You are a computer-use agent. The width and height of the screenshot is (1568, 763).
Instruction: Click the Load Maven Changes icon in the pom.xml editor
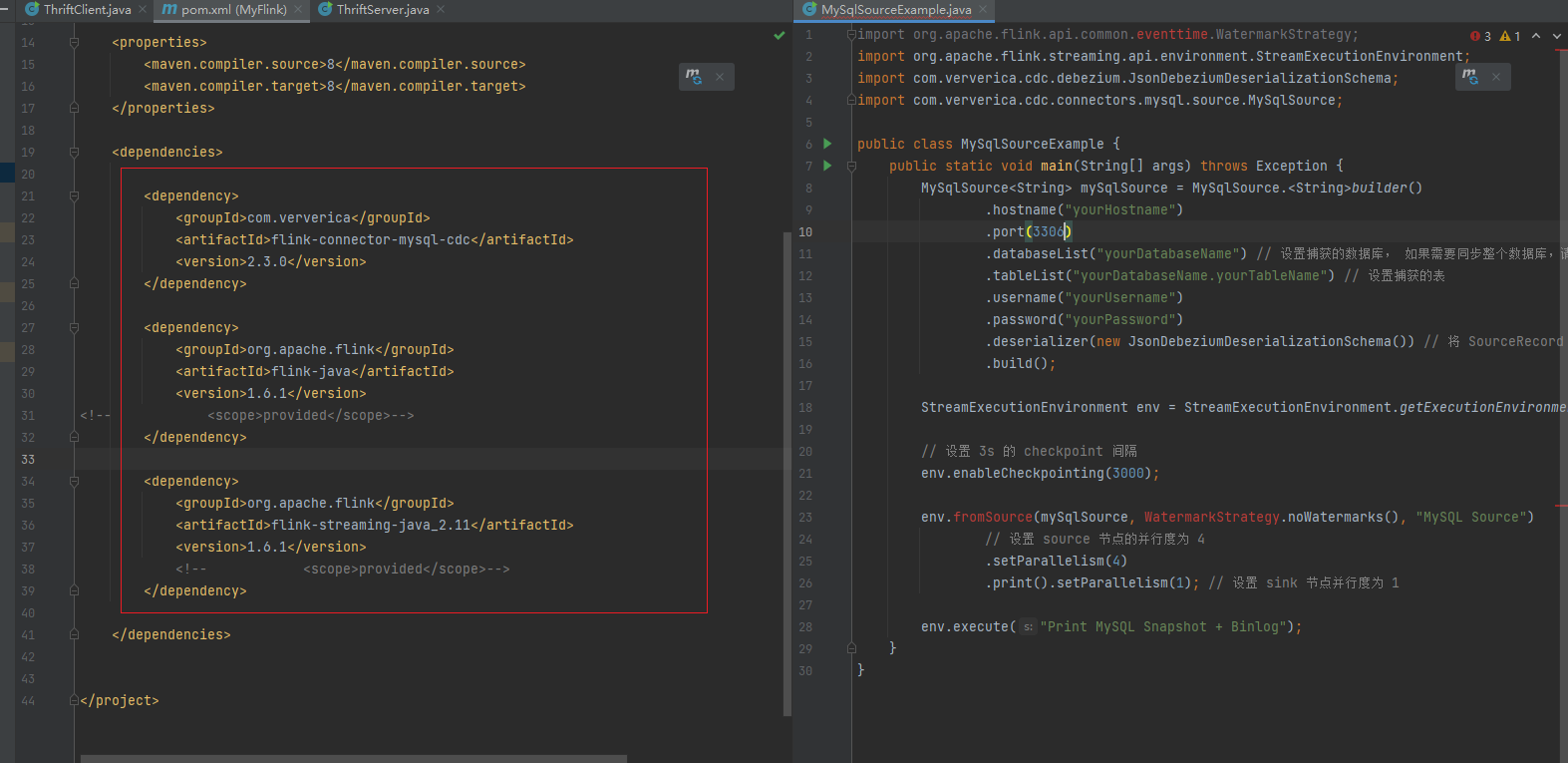(x=694, y=76)
